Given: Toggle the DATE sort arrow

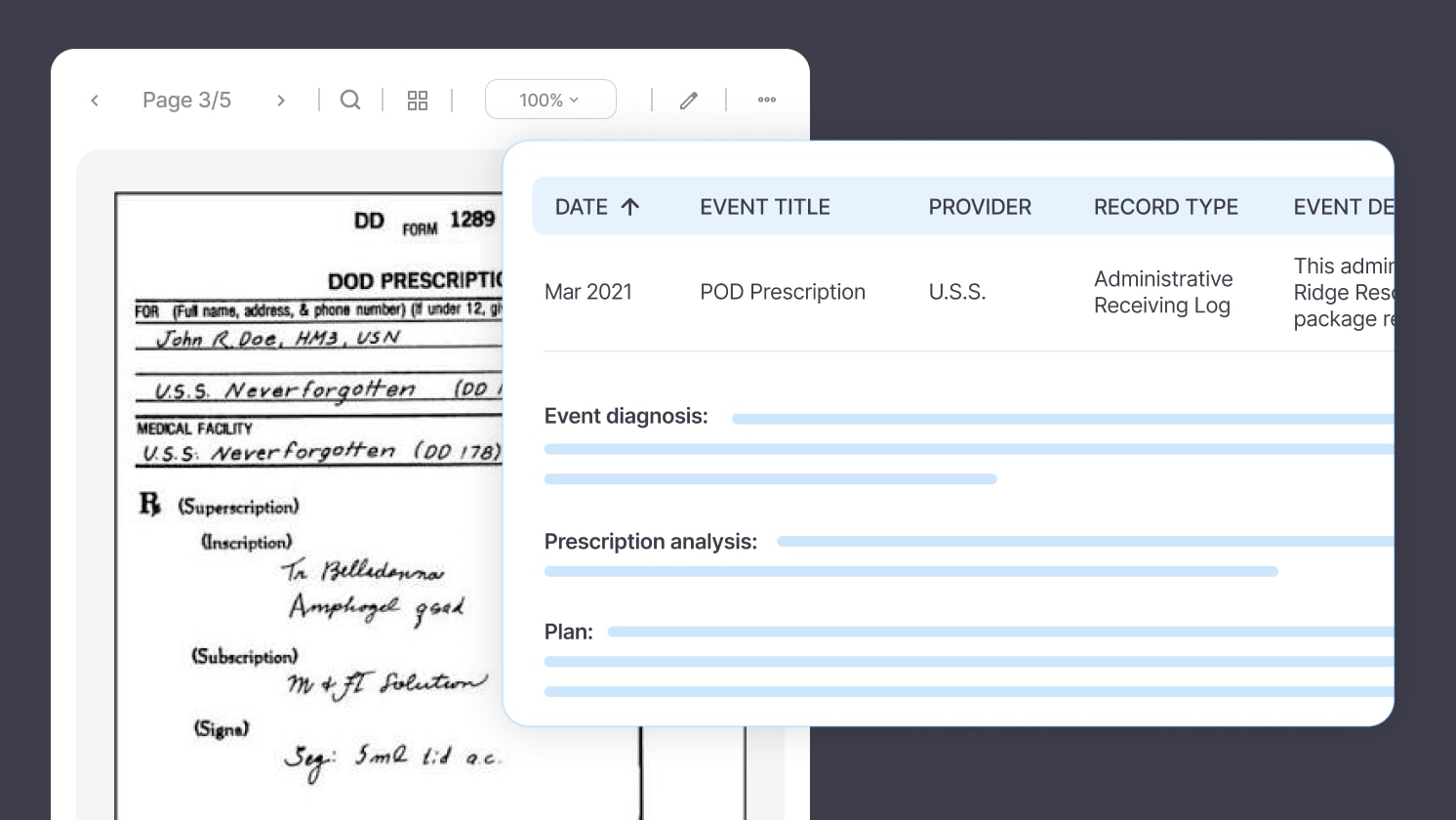Looking at the screenshot, I should coord(630,207).
